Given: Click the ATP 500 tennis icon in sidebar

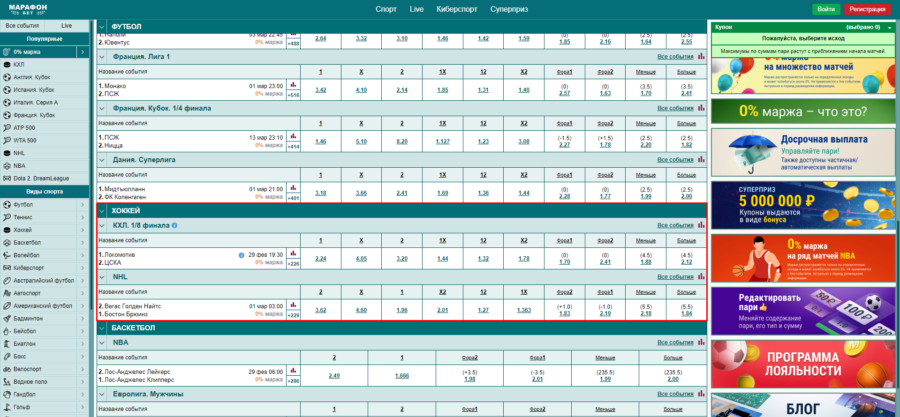Looking at the screenshot, I should [7, 127].
